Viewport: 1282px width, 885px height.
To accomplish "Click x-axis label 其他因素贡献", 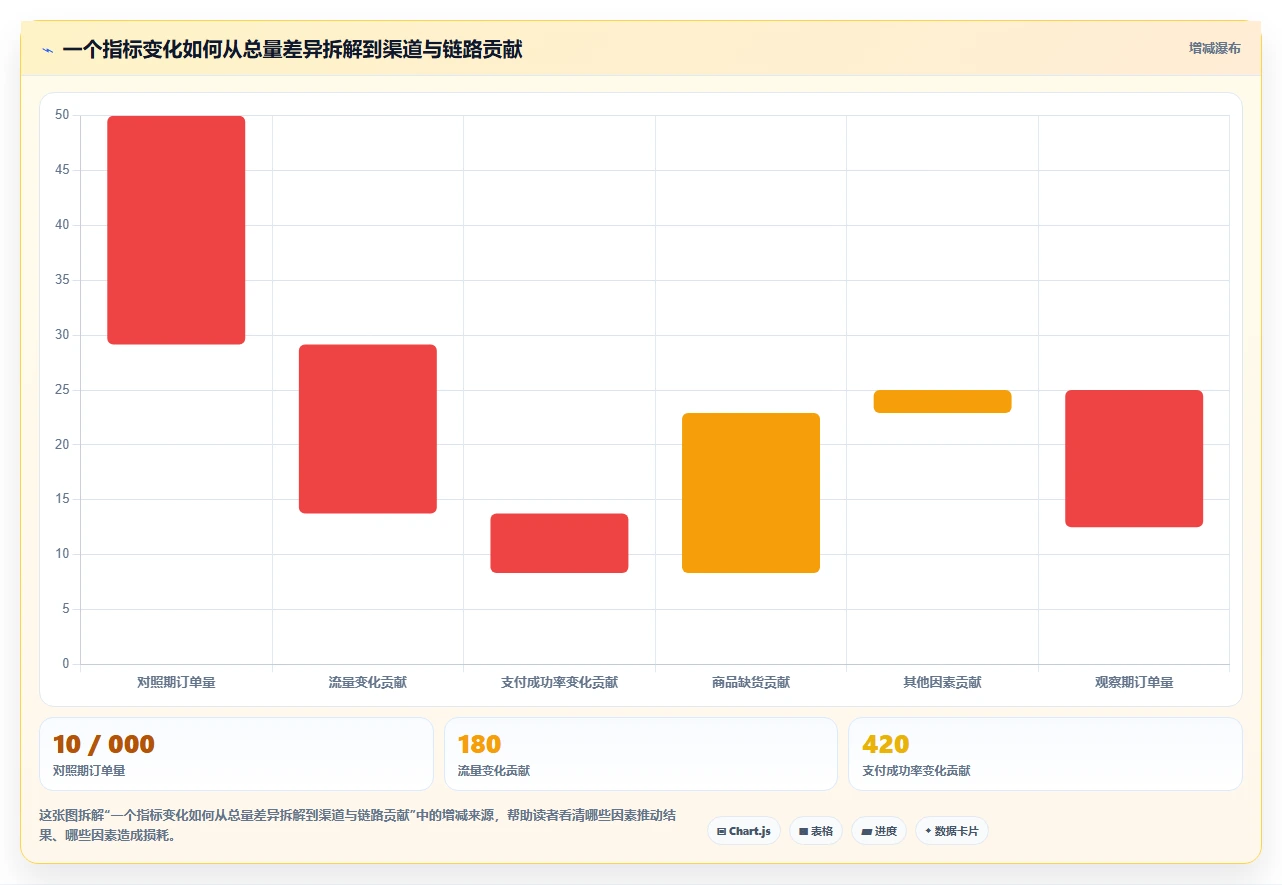I will 943,682.
